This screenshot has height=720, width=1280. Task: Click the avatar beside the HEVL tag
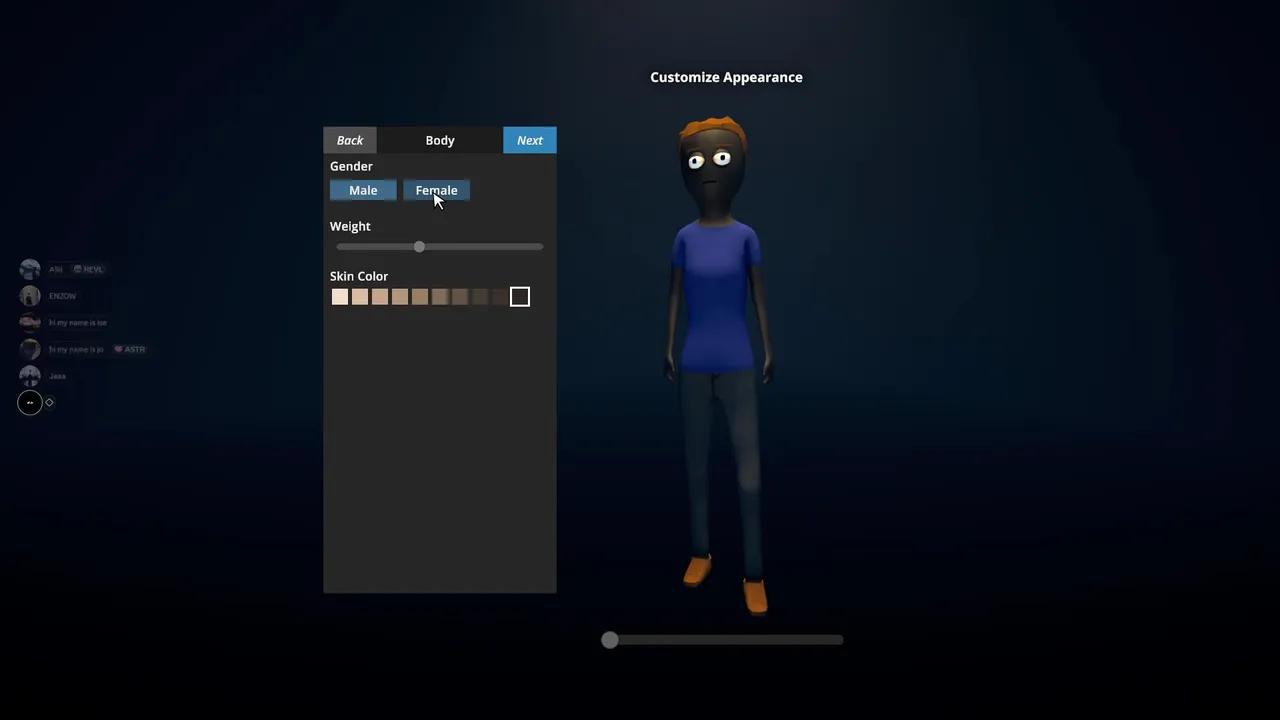pos(30,269)
